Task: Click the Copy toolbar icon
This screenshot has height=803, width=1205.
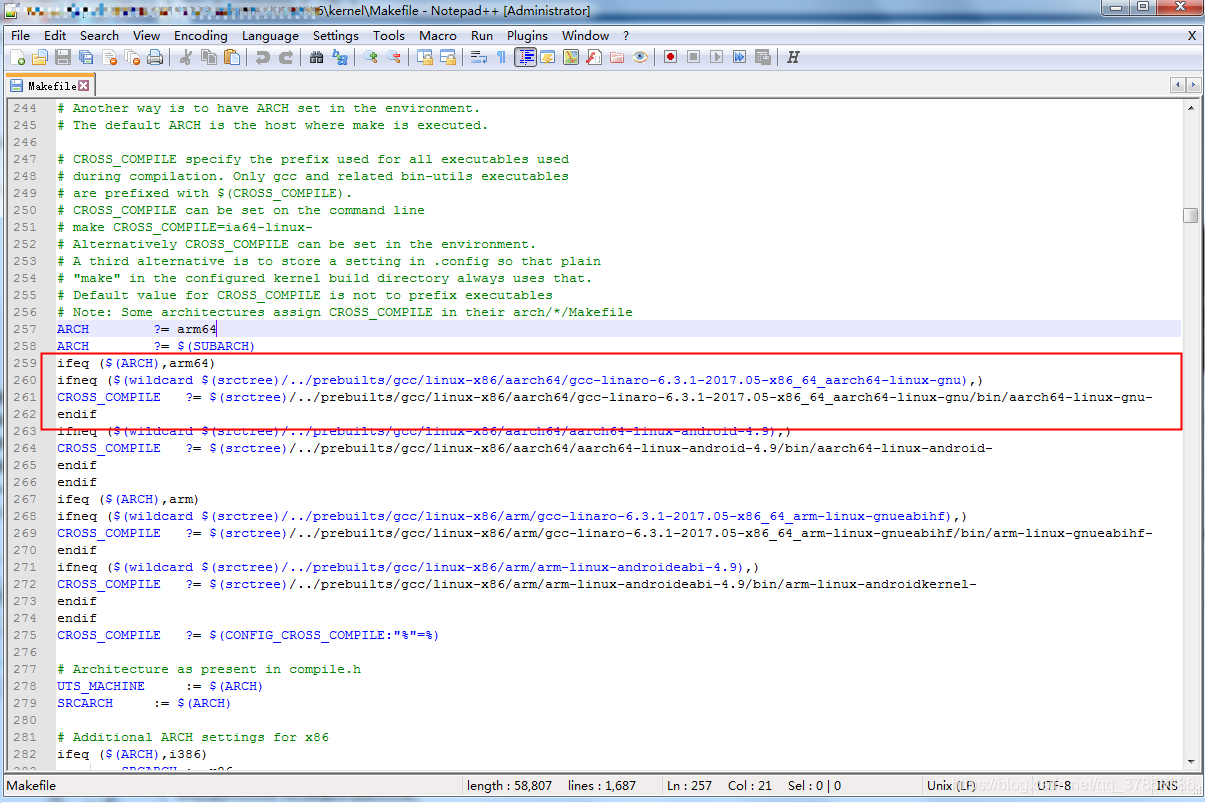Action: coord(209,57)
